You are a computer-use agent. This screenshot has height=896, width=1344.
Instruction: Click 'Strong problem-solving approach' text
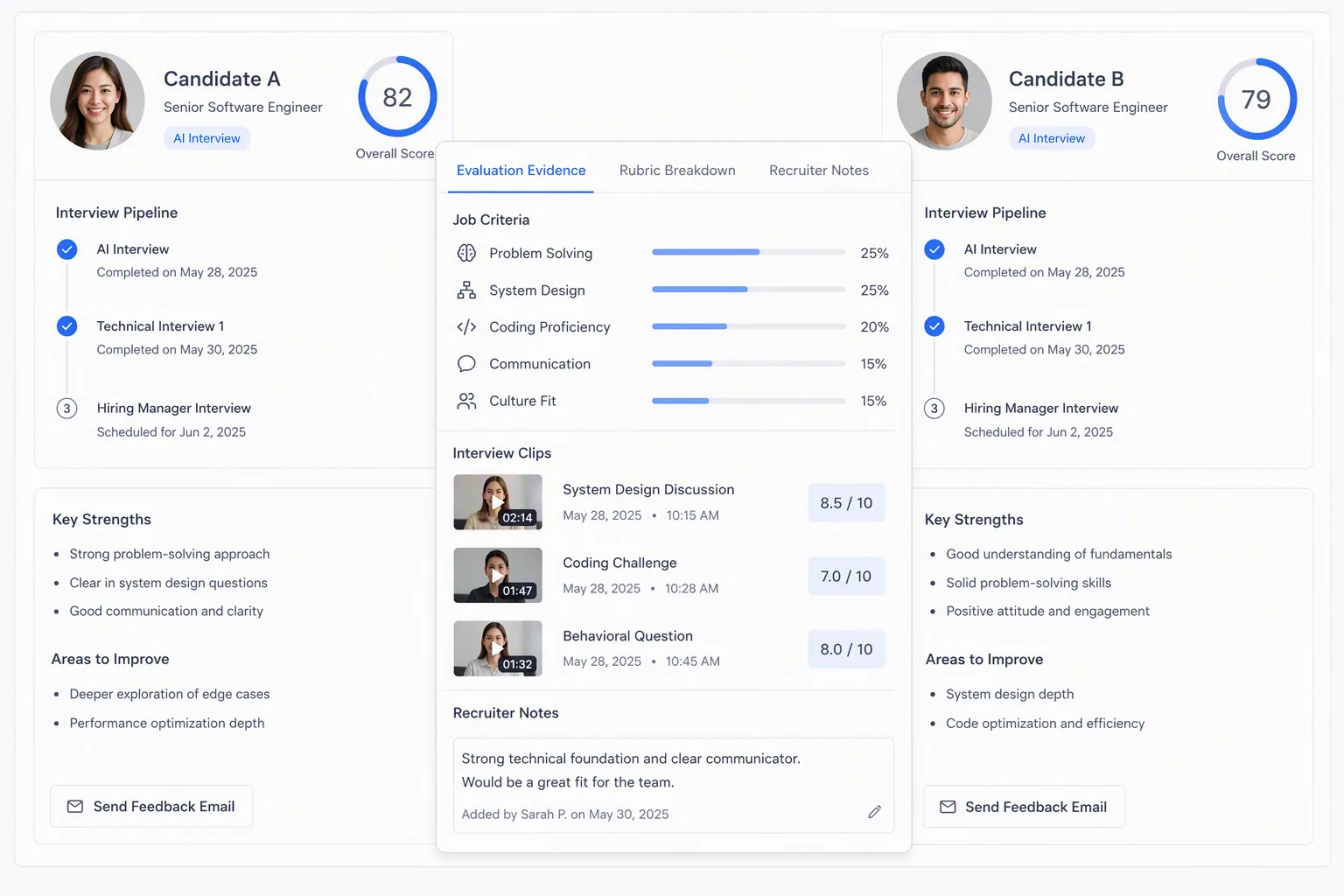click(x=170, y=554)
